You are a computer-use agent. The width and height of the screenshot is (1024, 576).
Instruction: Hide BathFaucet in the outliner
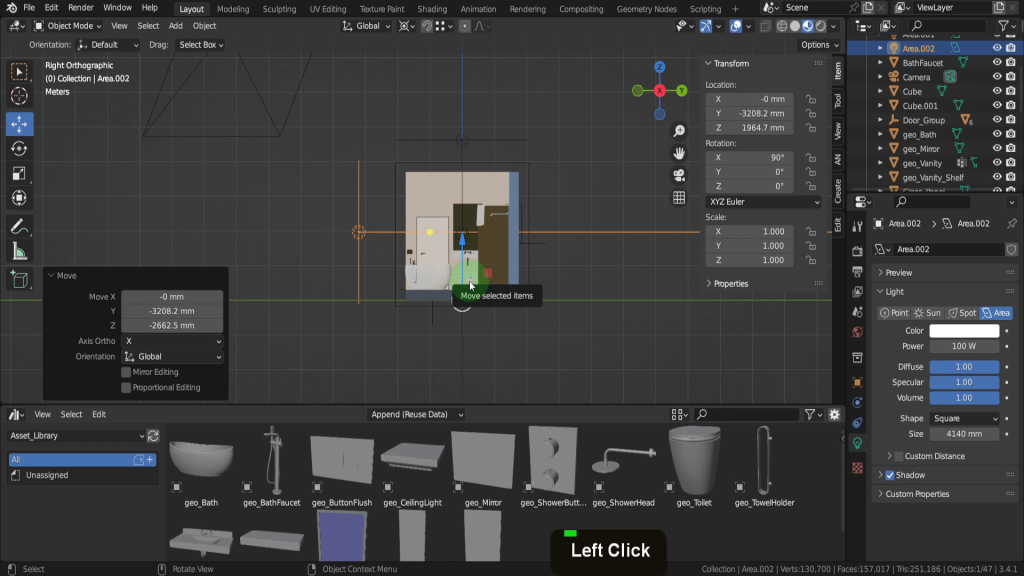[997, 62]
